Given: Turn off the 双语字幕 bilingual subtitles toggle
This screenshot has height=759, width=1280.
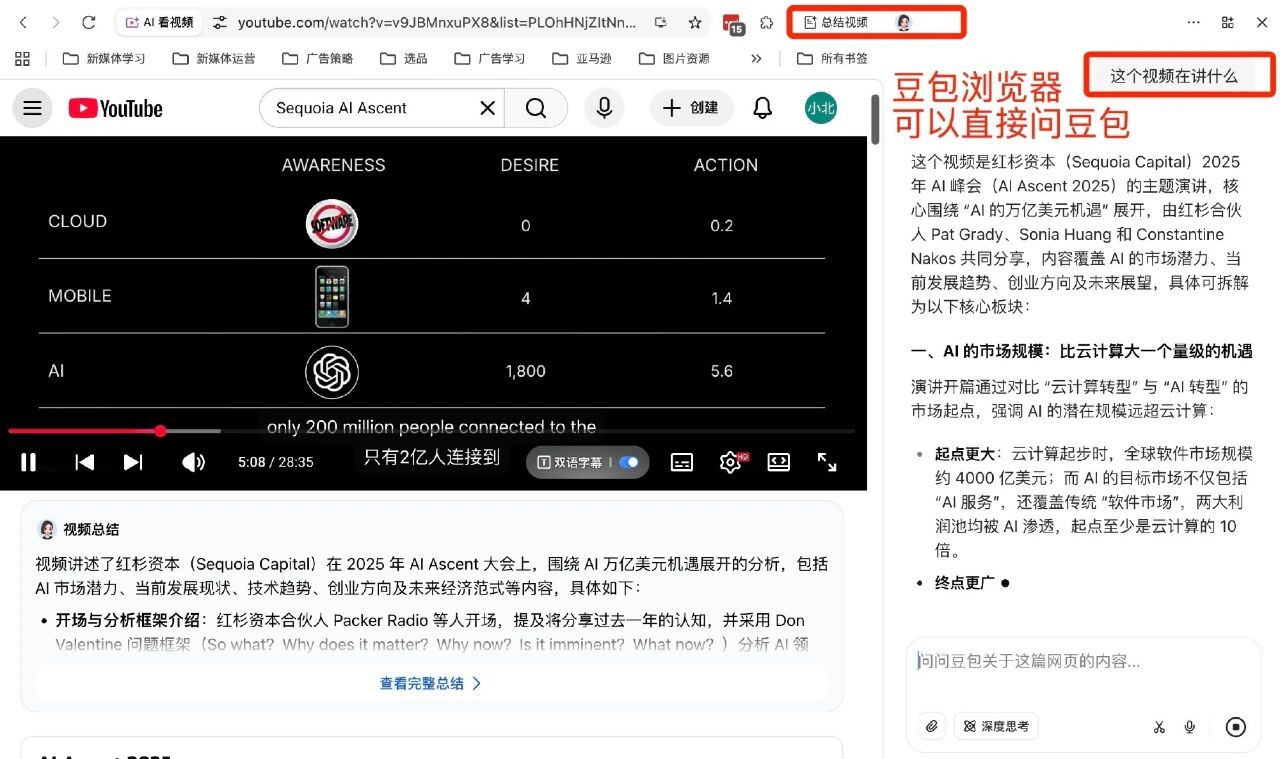Looking at the screenshot, I should tap(629, 462).
